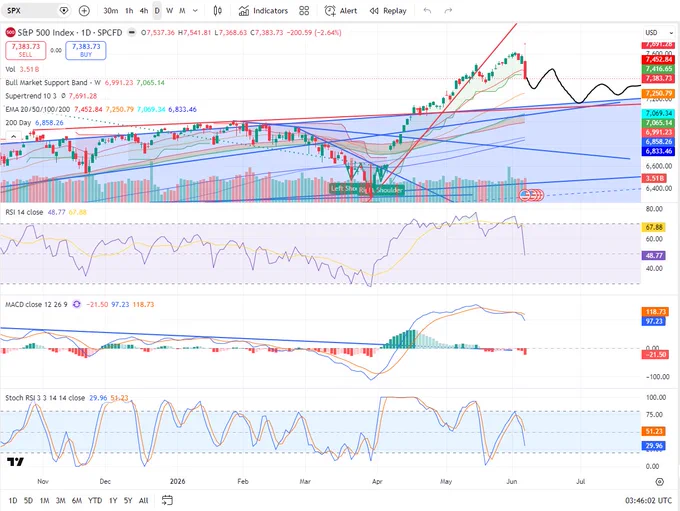Viewport: 680px width, 511px height.
Task: Add a comparison symbol with the plus icon
Action: [84, 10]
